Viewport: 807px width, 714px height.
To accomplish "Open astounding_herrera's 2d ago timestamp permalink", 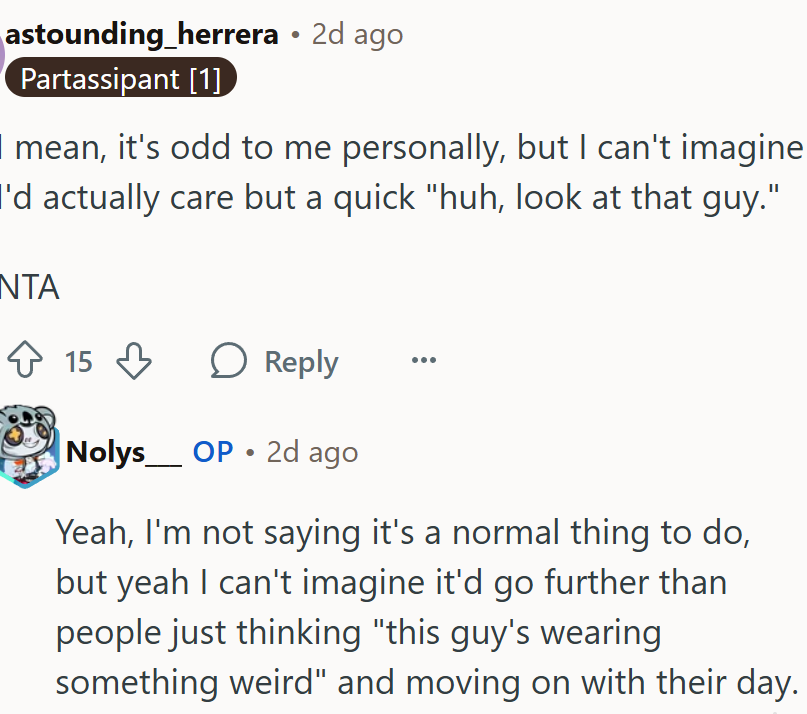I will [x=357, y=34].
